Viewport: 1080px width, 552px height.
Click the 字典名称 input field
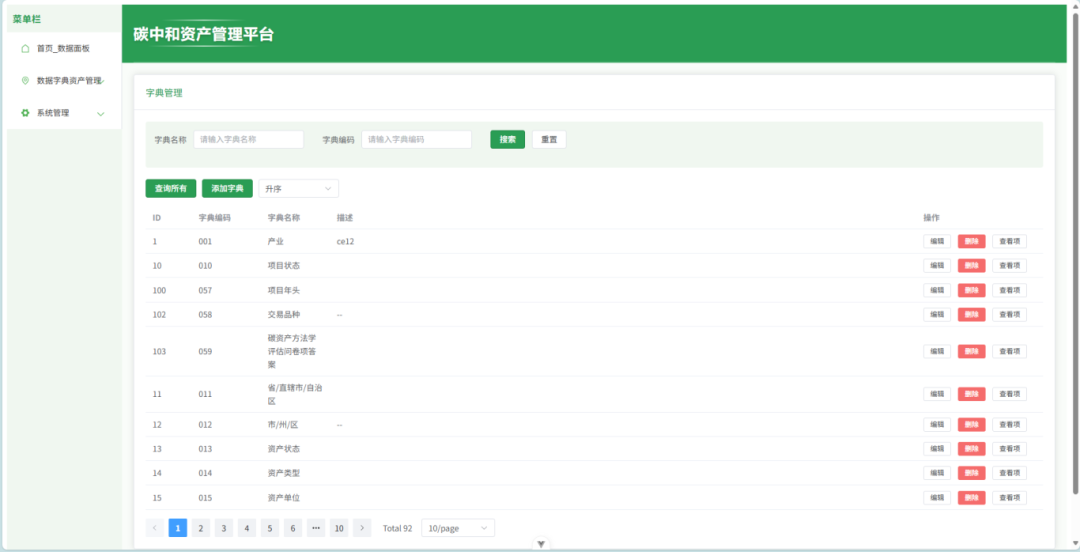tap(248, 140)
